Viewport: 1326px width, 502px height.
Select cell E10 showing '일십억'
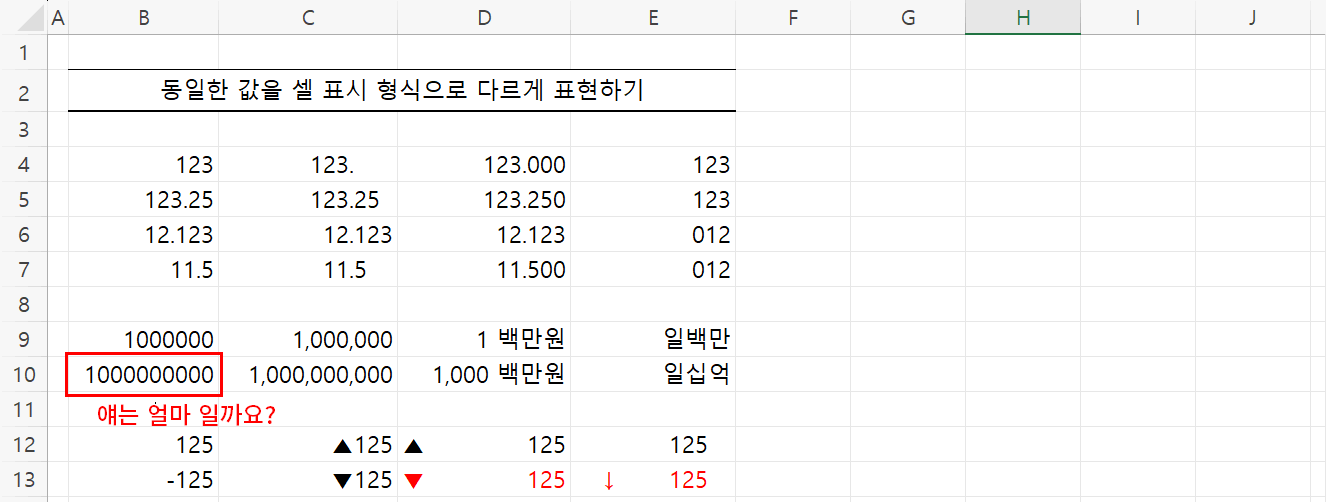tap(653, 375)
